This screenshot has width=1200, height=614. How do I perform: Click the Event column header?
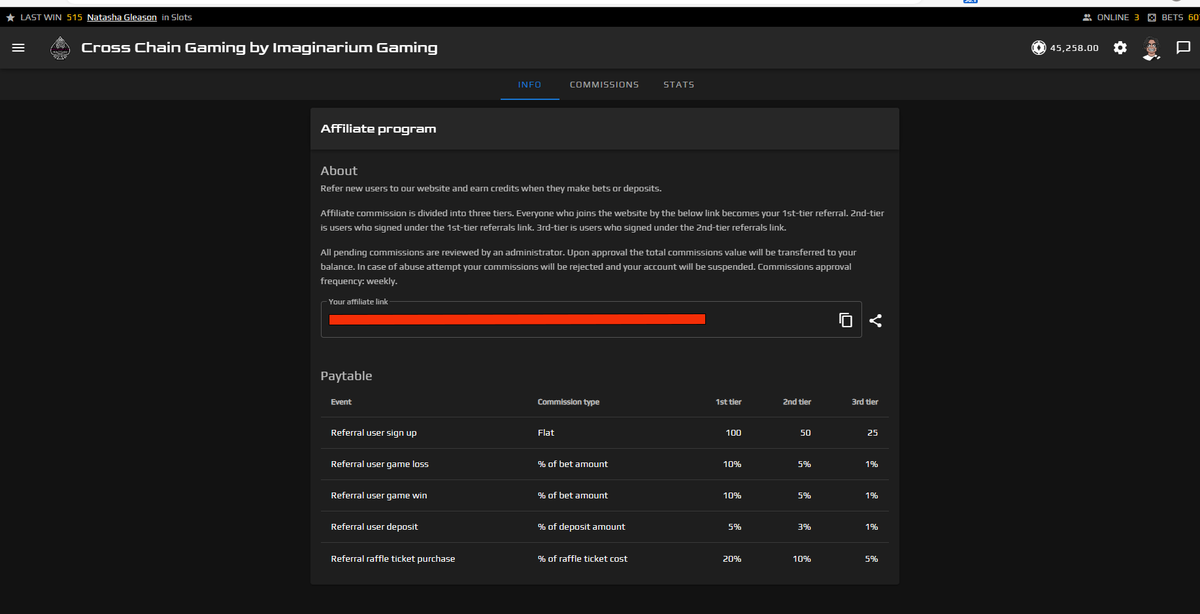(x=341, y=402)
